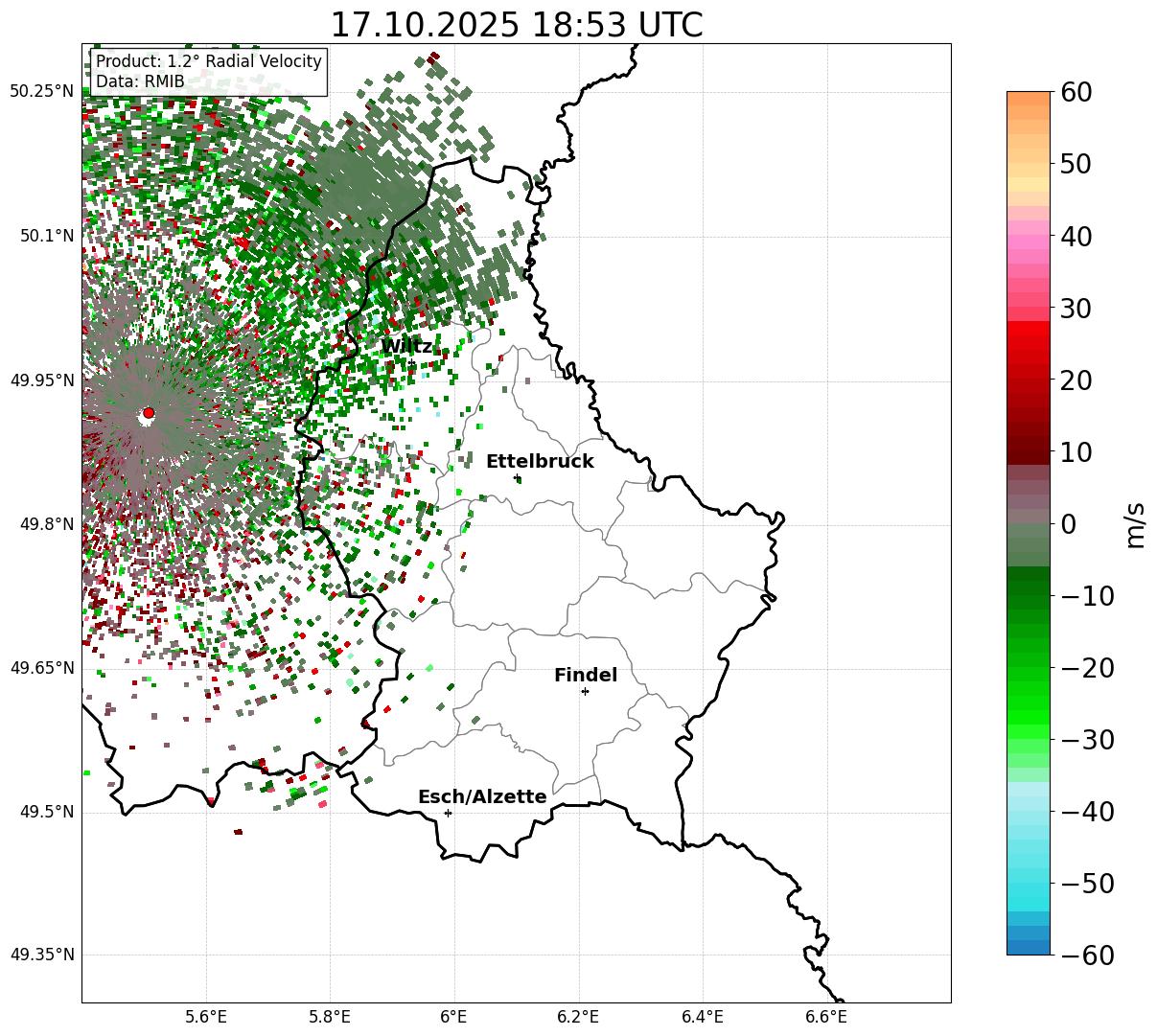The width and height of the screenshot is (1157, 1036).
Task: Click the Data: RMIB text
Action: tap(140, 82)
